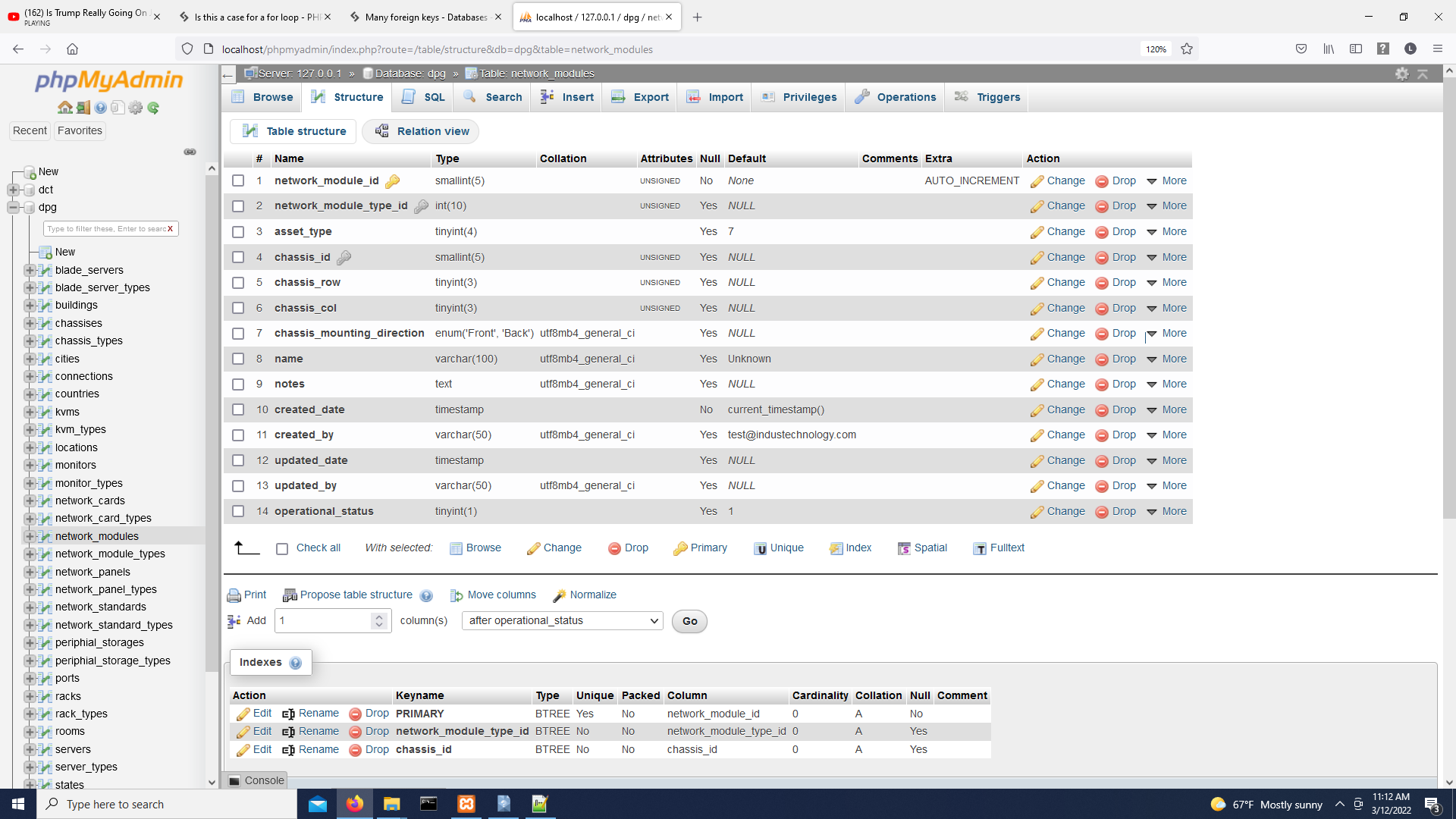Open the 'after operational_status' position dropdown
This screenshot has width=1456, height=819.
562,621
